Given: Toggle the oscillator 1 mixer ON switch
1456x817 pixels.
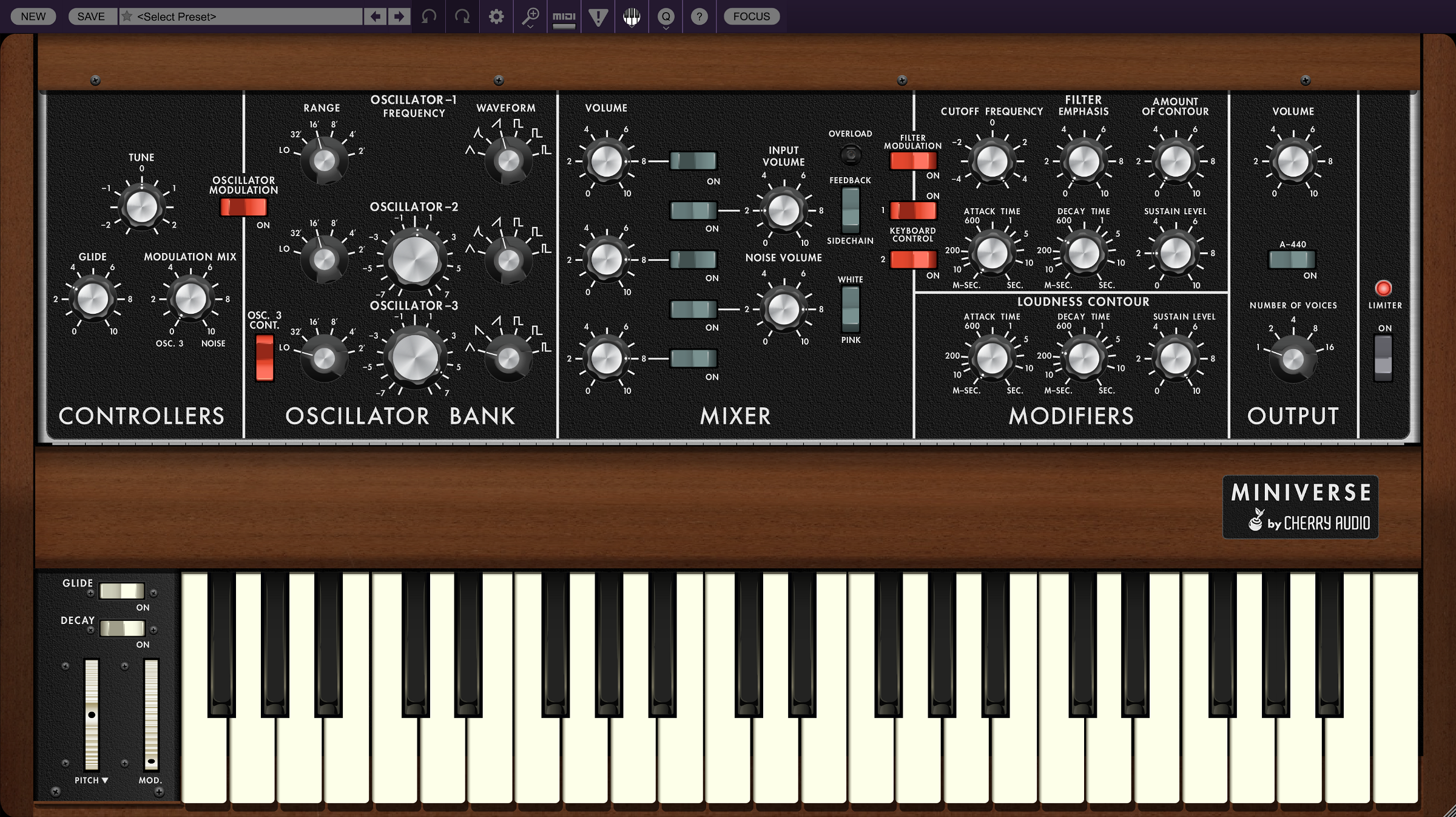Looking at the screenshot, I should (x=693, y=160).
